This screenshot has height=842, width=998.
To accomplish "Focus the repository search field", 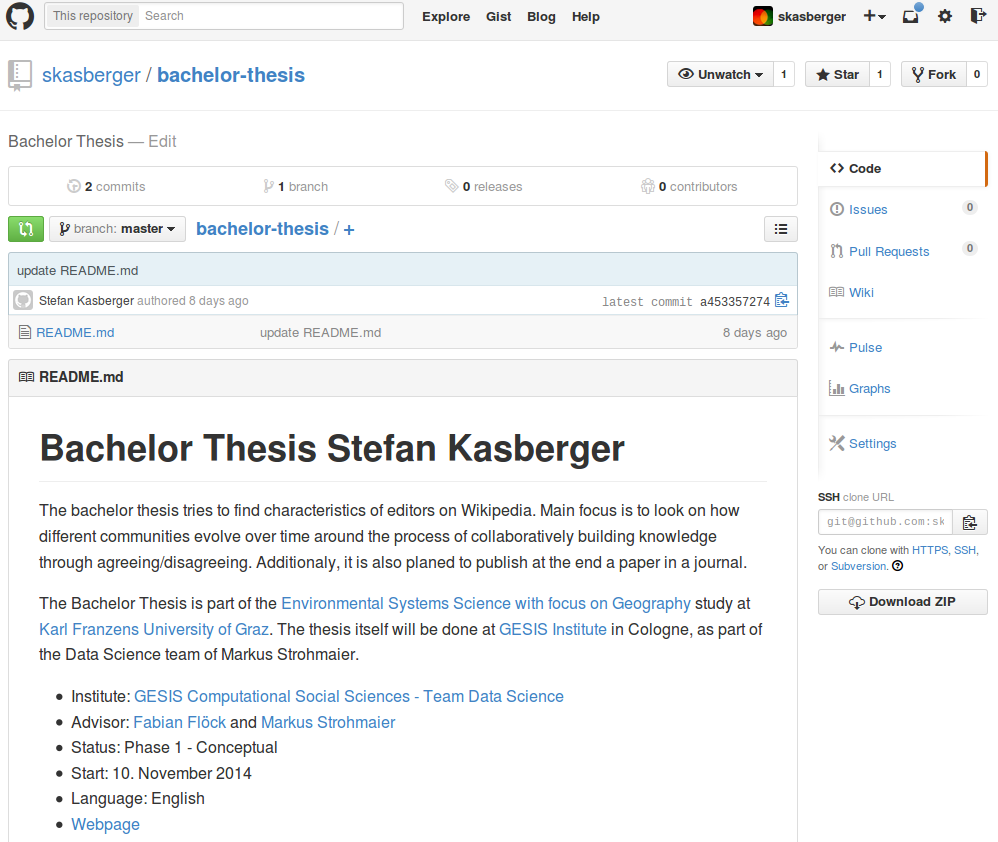I will coord(271,16).
